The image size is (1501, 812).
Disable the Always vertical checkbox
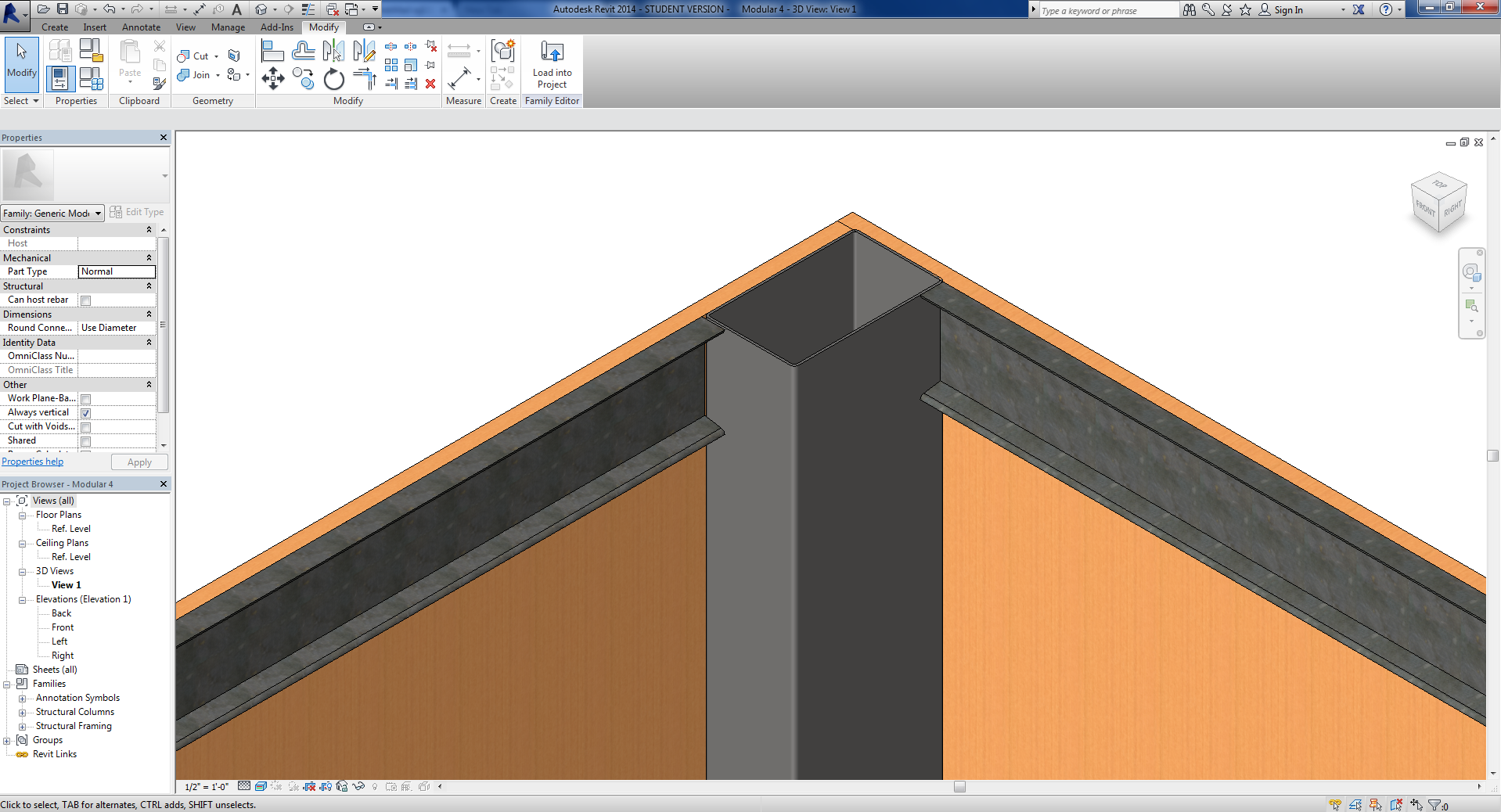click(x=85, y=412)
